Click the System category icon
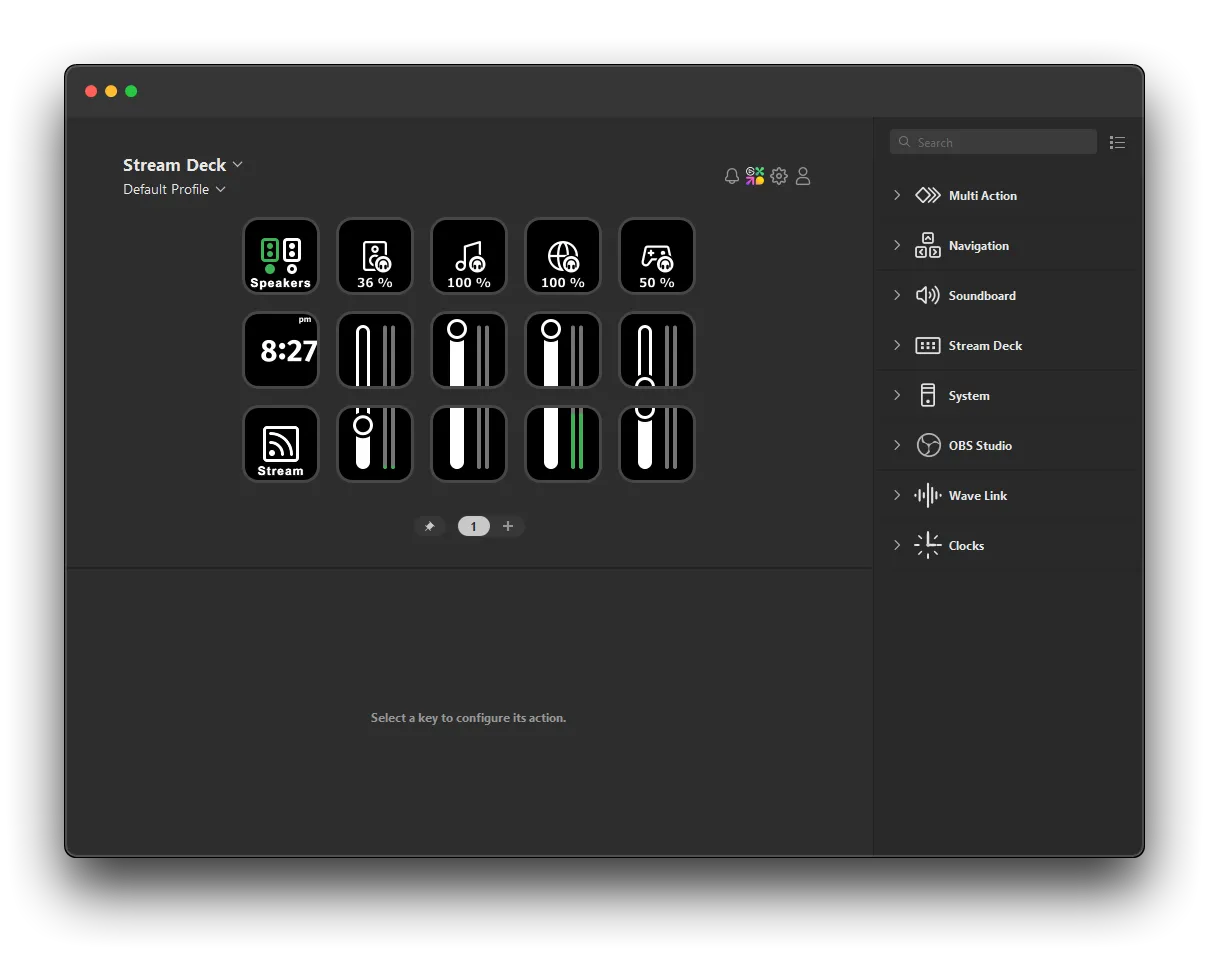 (928, 396)
